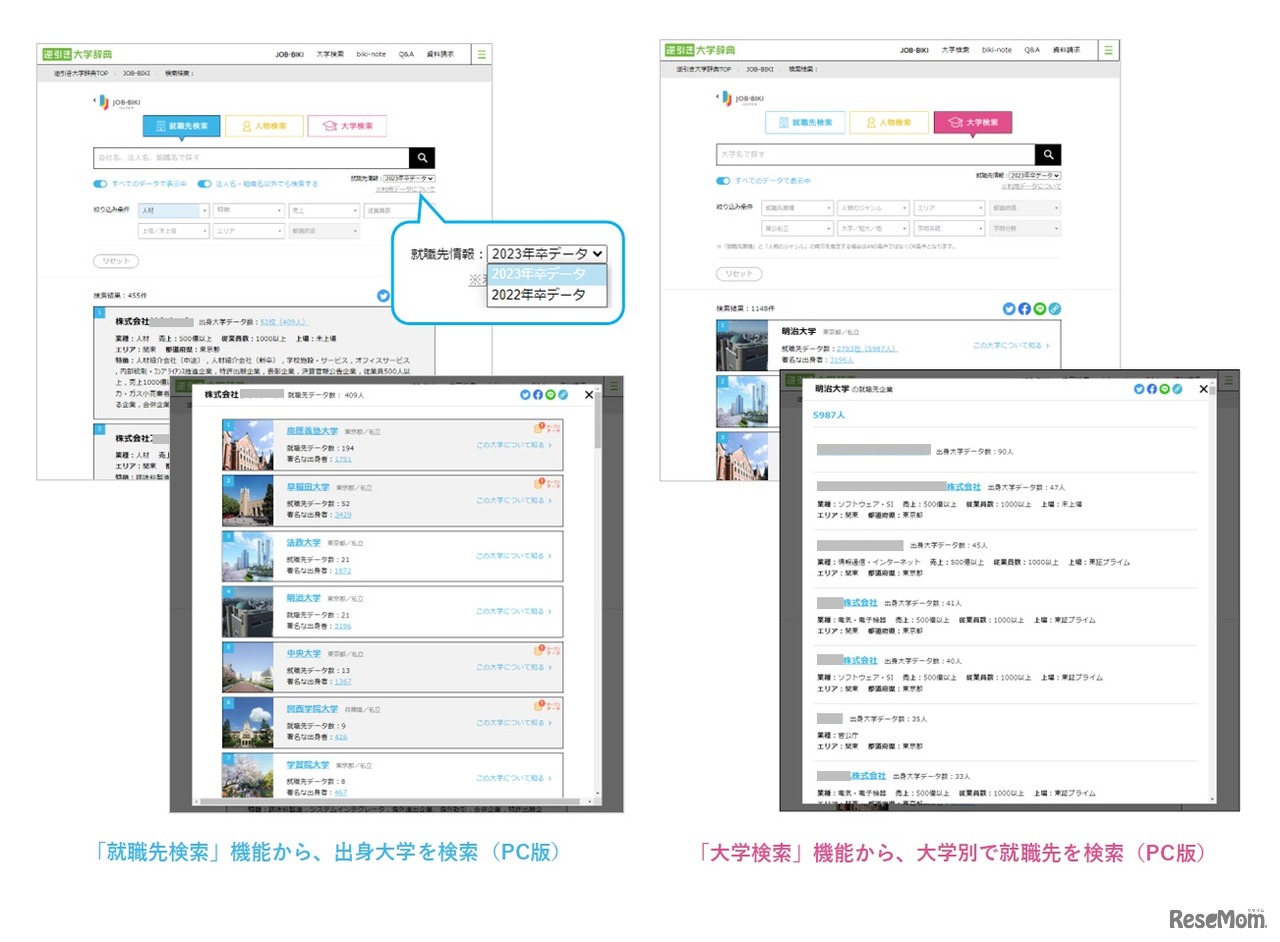
Task: Open hamburger menu on the job-search page
Action: click(481, 55)
